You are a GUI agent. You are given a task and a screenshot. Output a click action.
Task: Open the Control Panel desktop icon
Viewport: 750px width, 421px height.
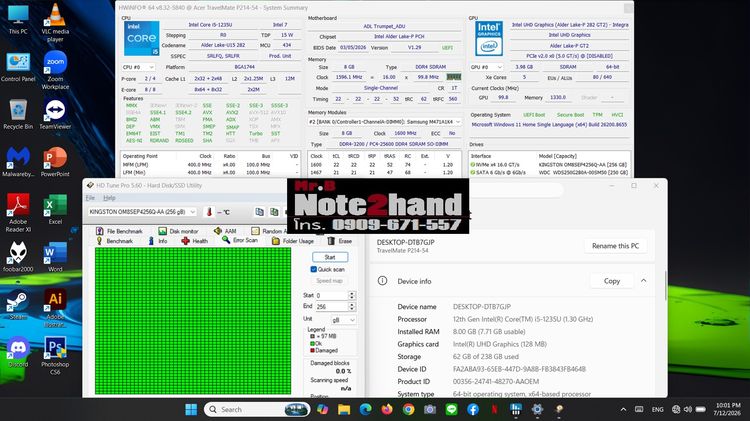point(18,67)
